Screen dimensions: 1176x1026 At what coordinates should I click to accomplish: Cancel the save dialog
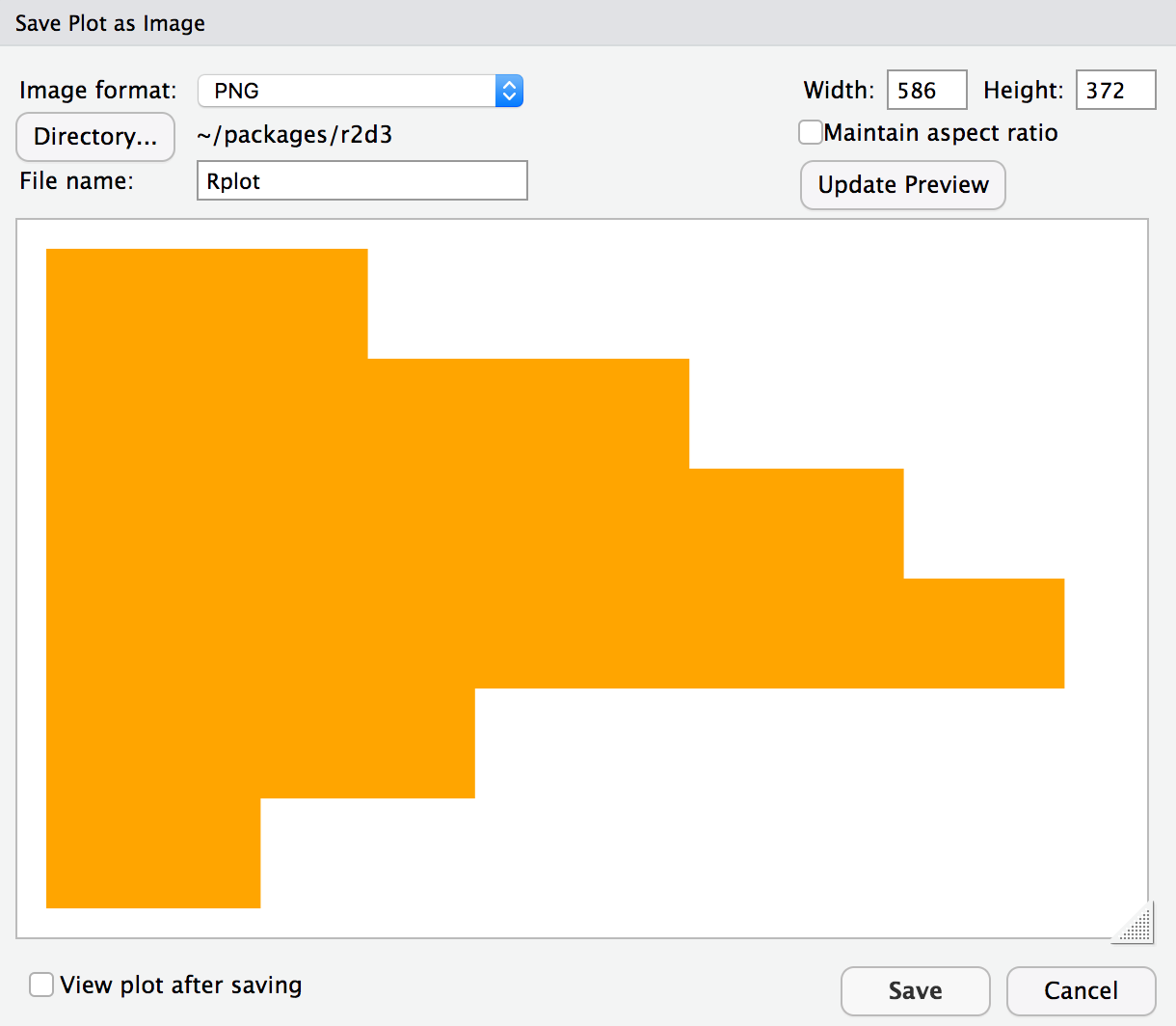1081,990
